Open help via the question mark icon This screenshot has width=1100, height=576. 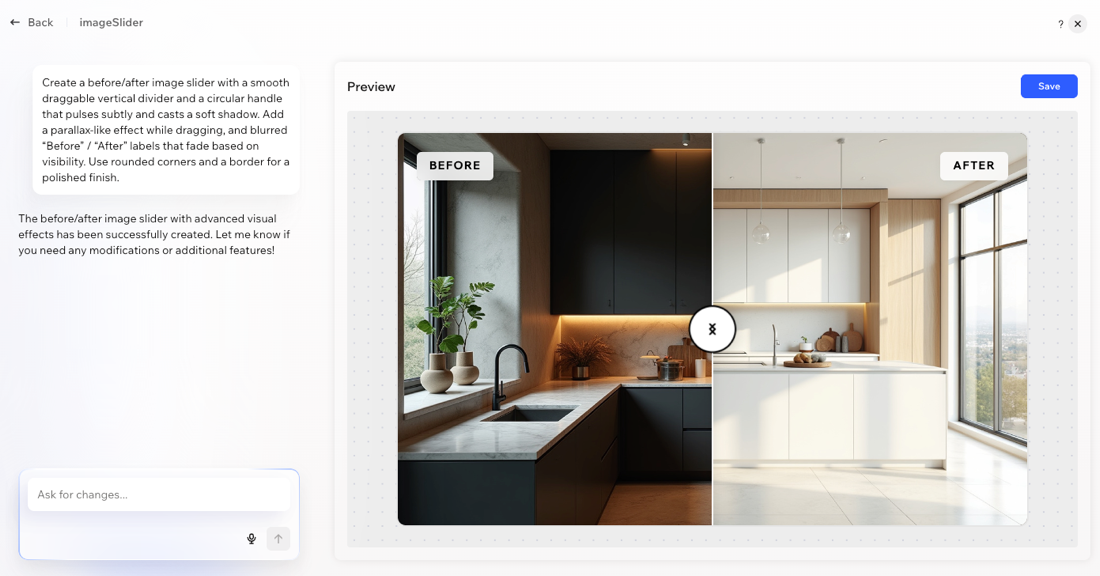1060,24
